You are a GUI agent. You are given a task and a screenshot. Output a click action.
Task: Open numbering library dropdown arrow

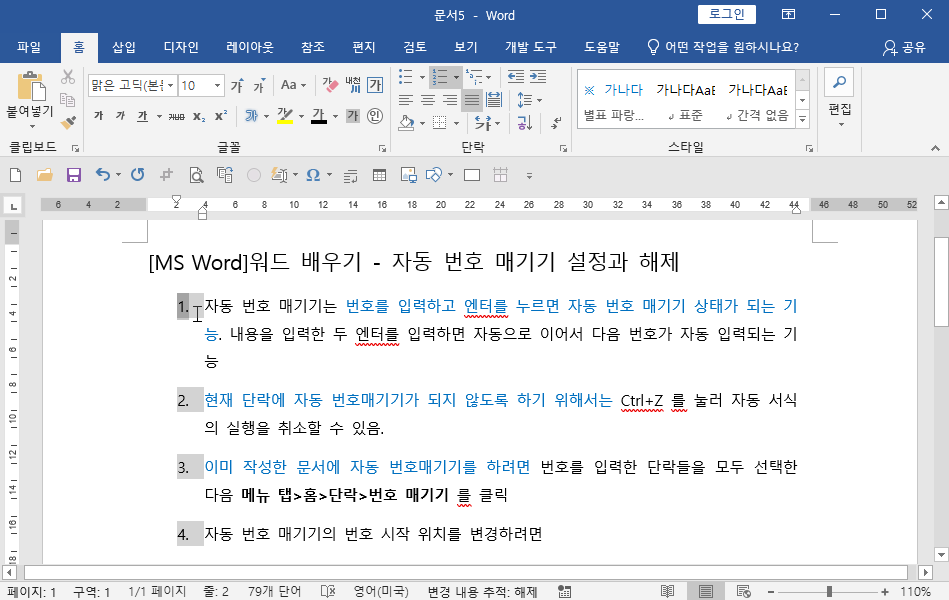(456, 77)
